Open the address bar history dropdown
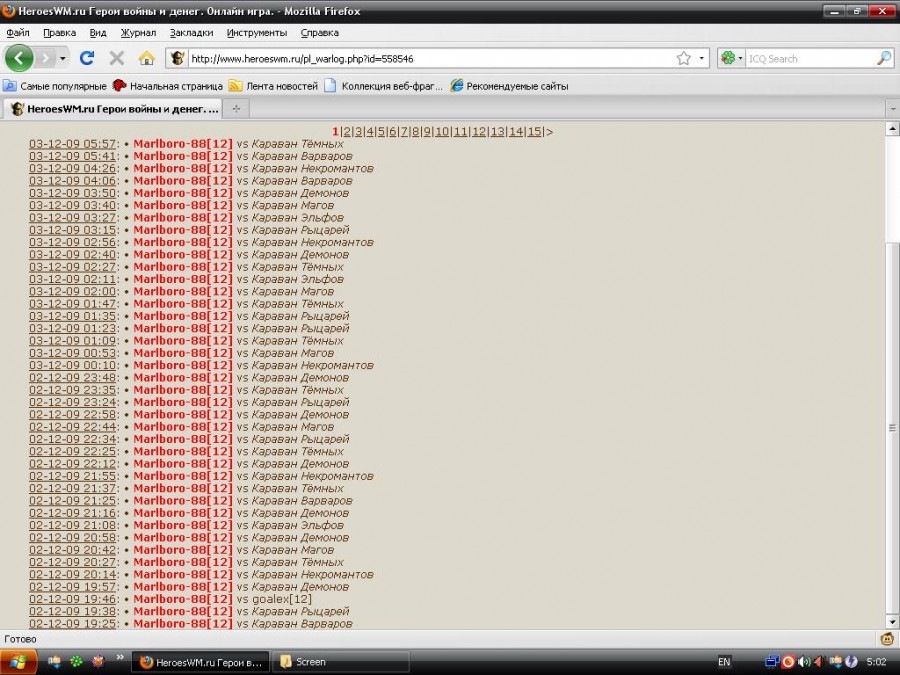This screenshot has width=900, height=675. click(x=701, y=58)
